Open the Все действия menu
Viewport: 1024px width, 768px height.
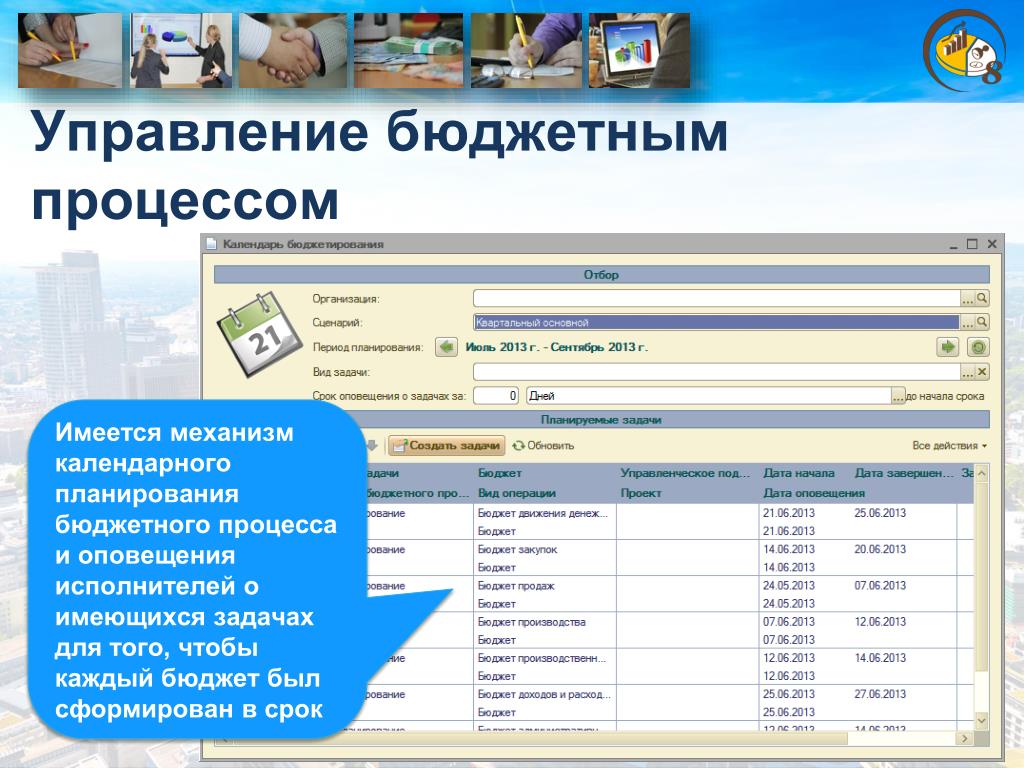pyautogui.click(x=949, y=446)
